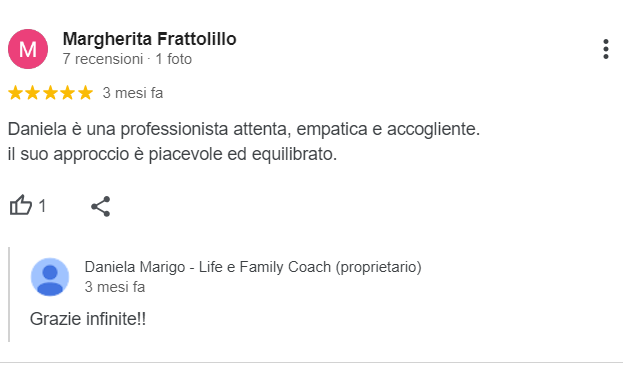Select the owner reply's '3 mesi fa' timestamp

tap(115, 287)
